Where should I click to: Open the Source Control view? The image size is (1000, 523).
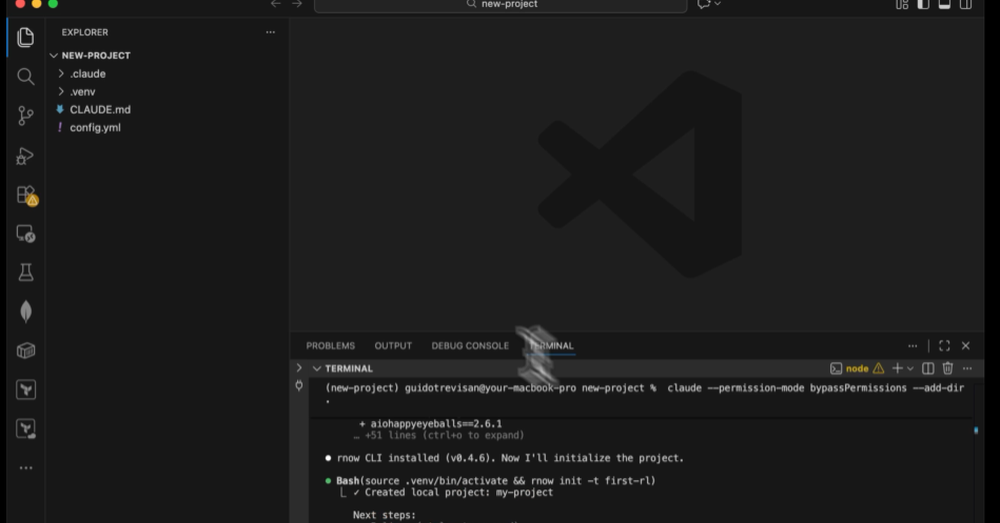pyautogui.click(x=26, y=116)
